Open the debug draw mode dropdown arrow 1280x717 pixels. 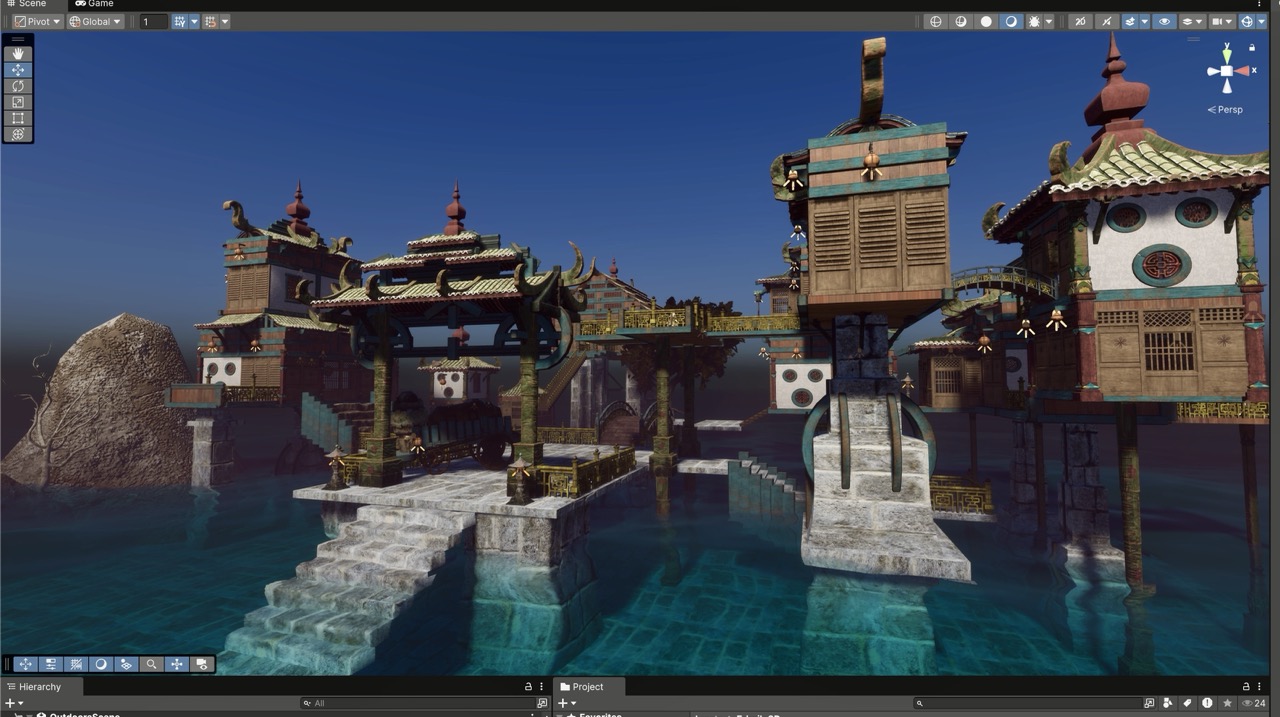1048,21
